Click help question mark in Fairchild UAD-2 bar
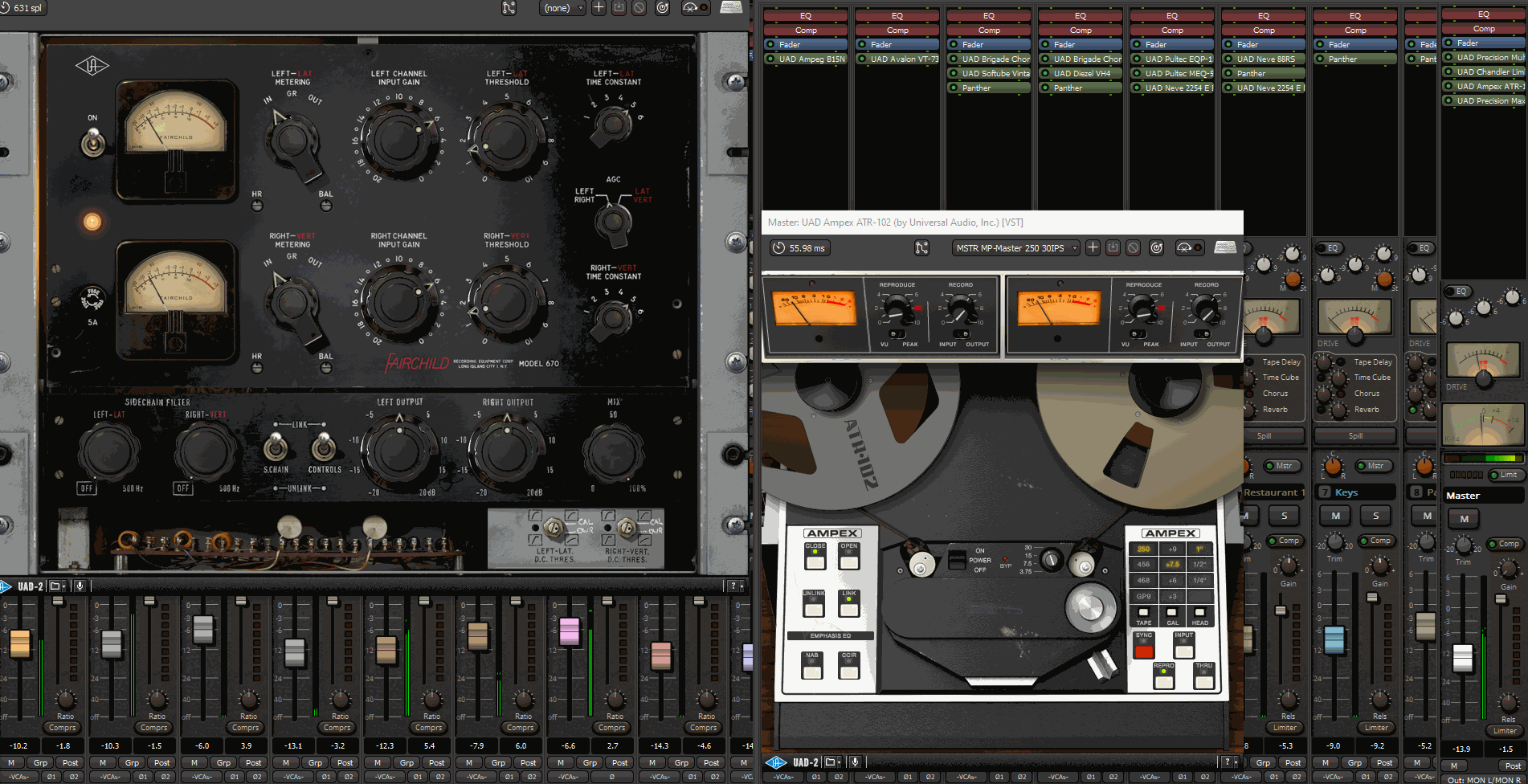 pos(733,586)
